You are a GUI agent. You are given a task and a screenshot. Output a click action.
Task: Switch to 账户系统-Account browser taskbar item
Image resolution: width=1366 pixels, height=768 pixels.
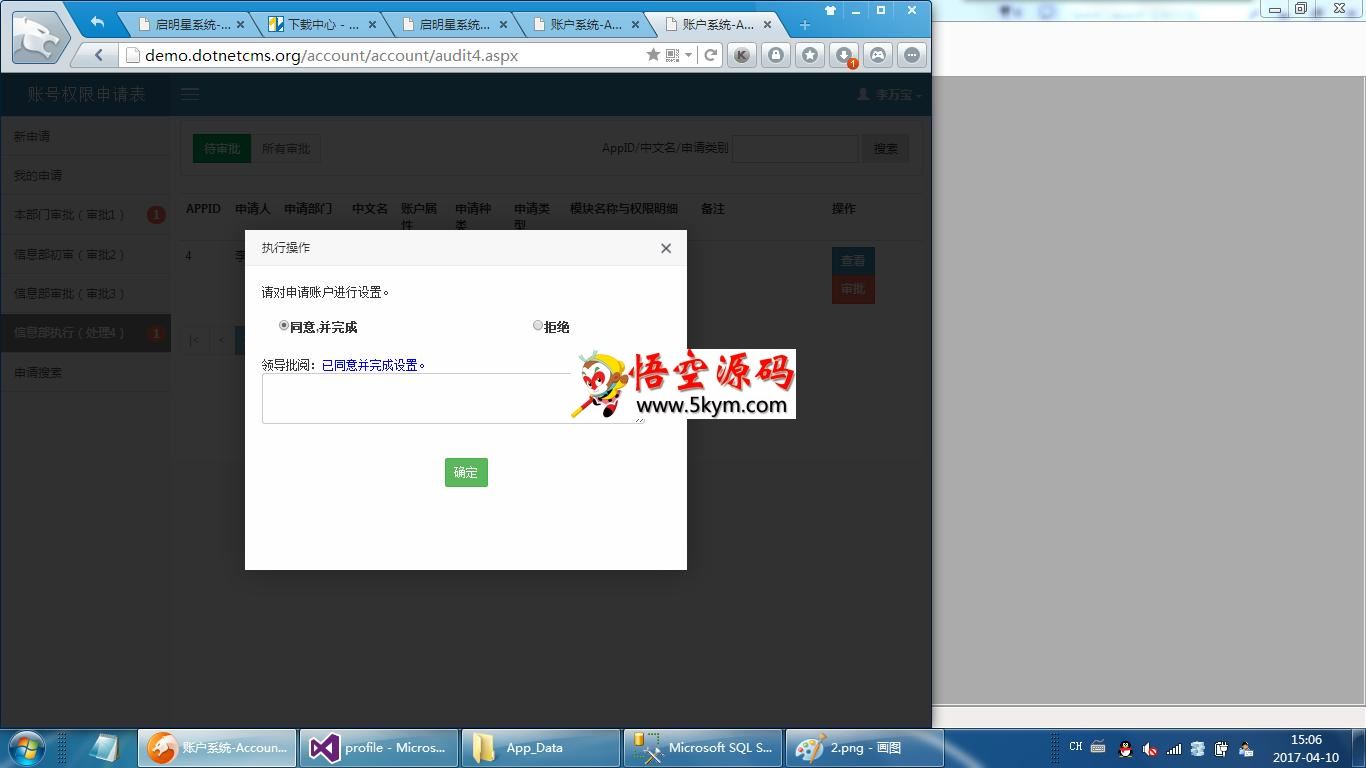tap(217, 747)
